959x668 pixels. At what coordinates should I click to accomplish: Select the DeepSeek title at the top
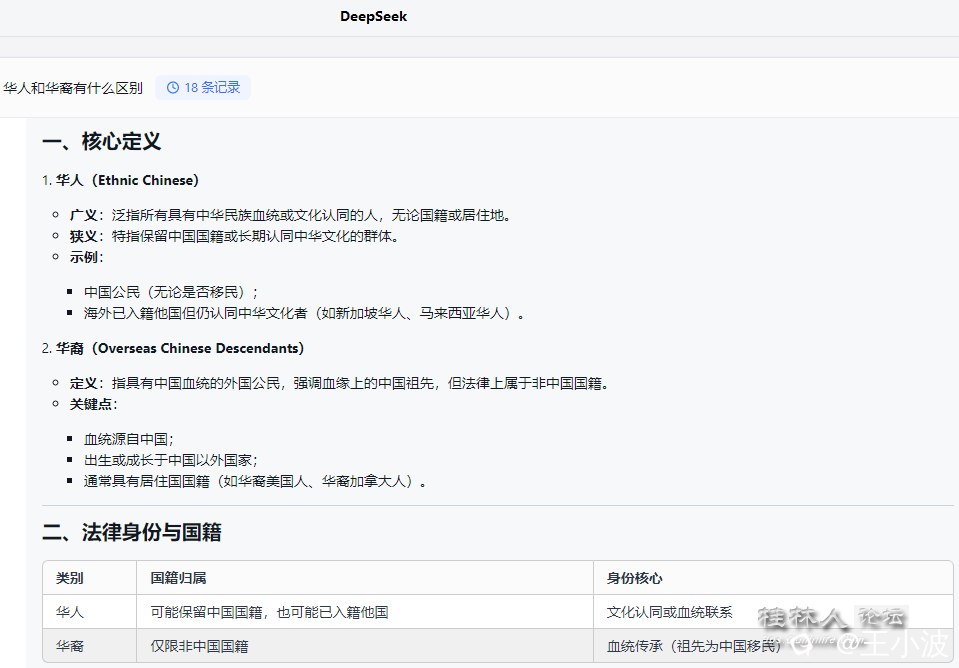tap(373, 16)
